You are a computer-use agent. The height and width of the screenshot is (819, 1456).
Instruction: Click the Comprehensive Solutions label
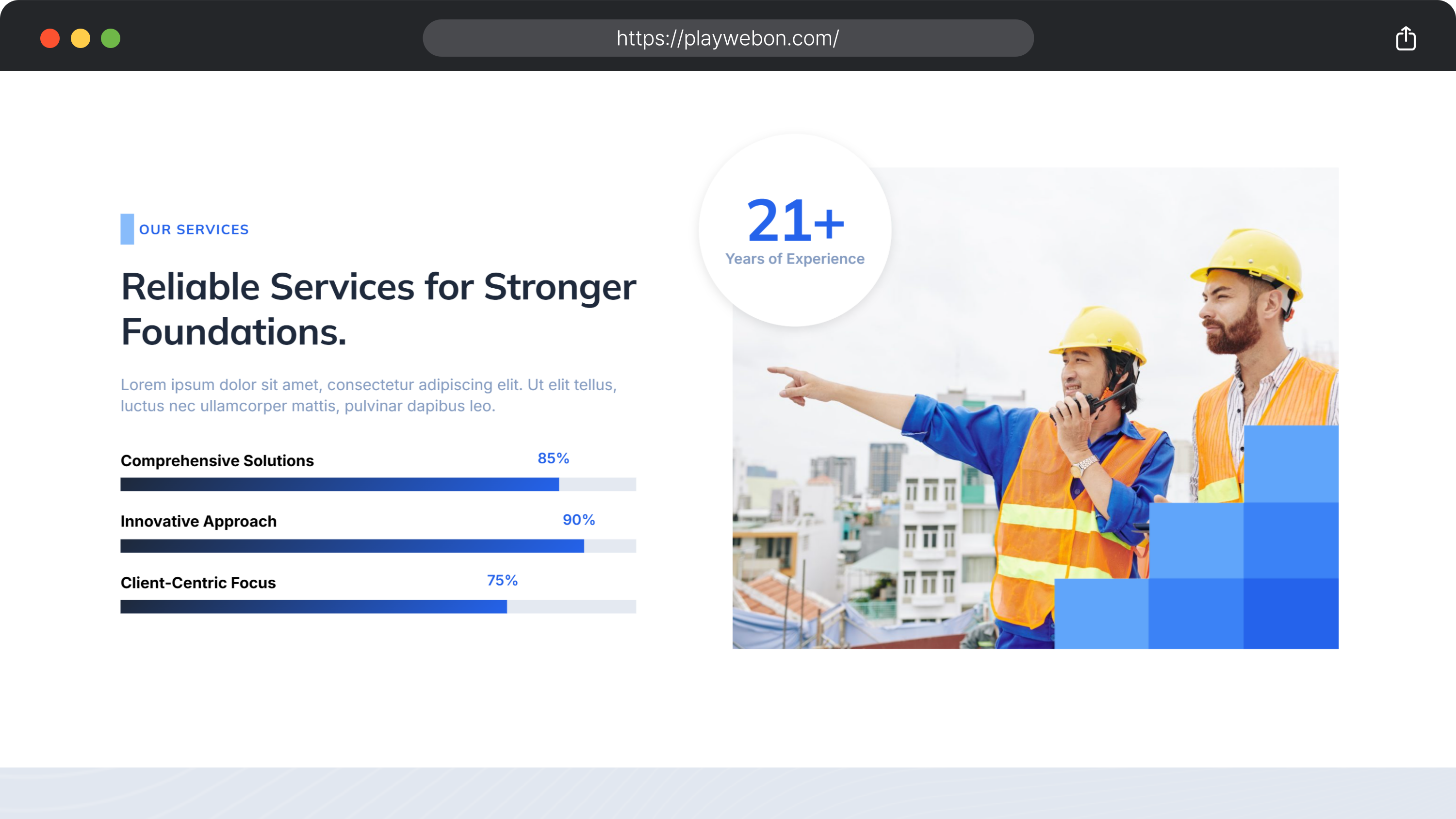tap(217, 460)
